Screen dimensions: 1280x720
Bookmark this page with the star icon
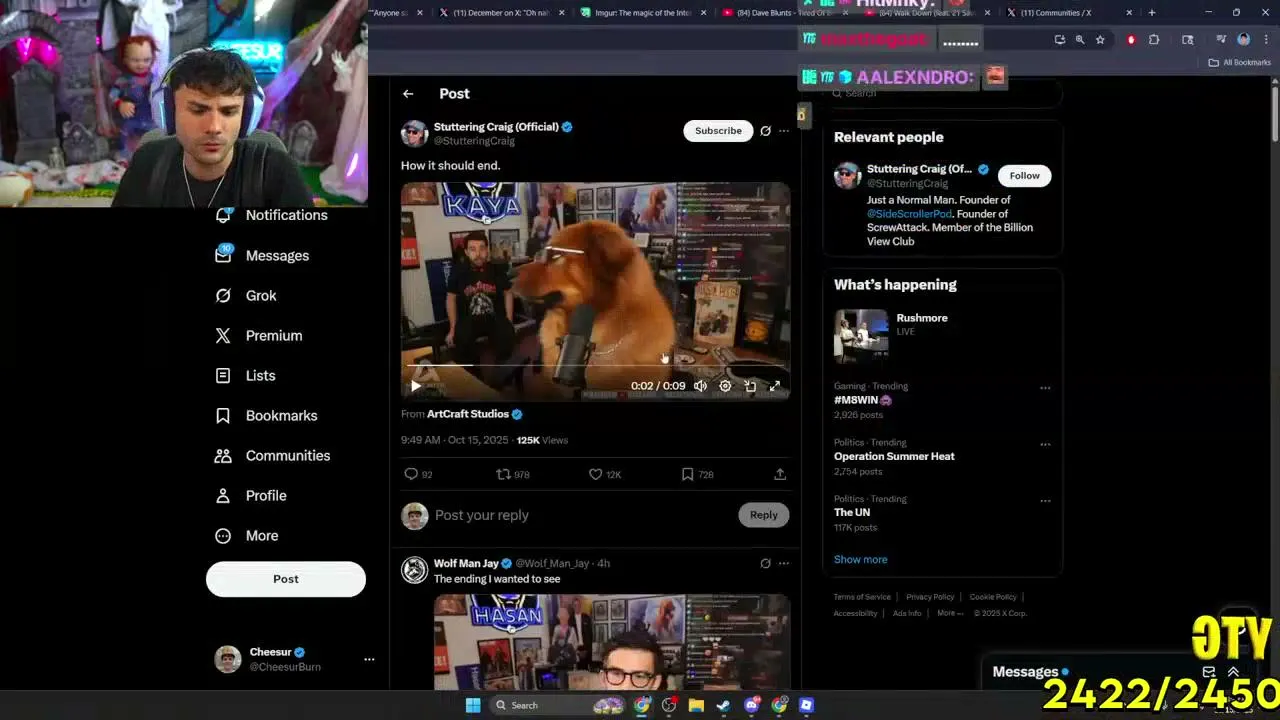click(1100, 40)
